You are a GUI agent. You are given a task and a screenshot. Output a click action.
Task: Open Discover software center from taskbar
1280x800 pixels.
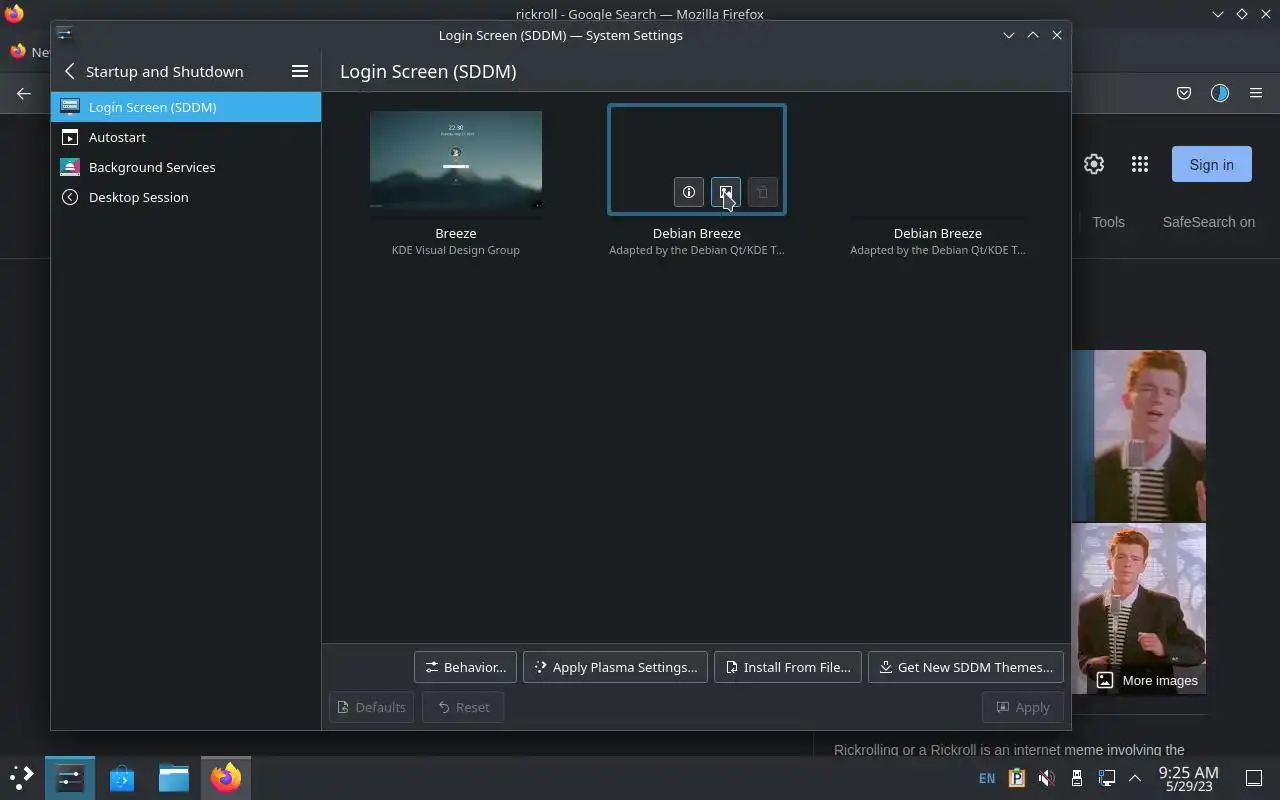[x=122, y=777]
